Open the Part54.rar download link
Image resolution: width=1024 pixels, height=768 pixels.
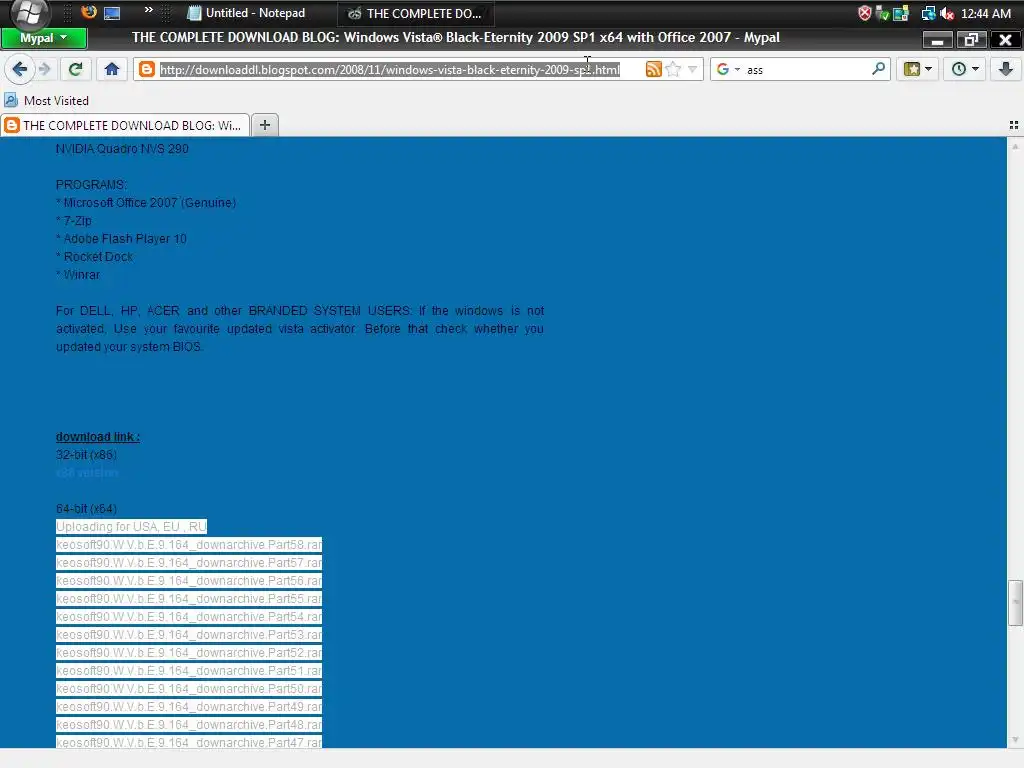[189, 616]
